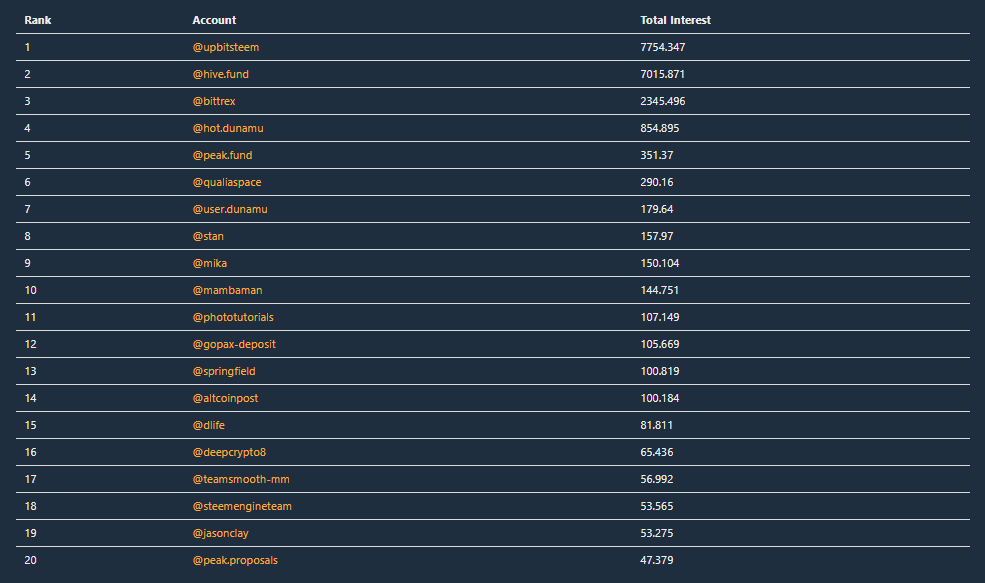Image resolution: width=985 pixels, height=583 pixels.
Task: Click rank number 17 in teamsmooth-mm row
Action: 30,479
